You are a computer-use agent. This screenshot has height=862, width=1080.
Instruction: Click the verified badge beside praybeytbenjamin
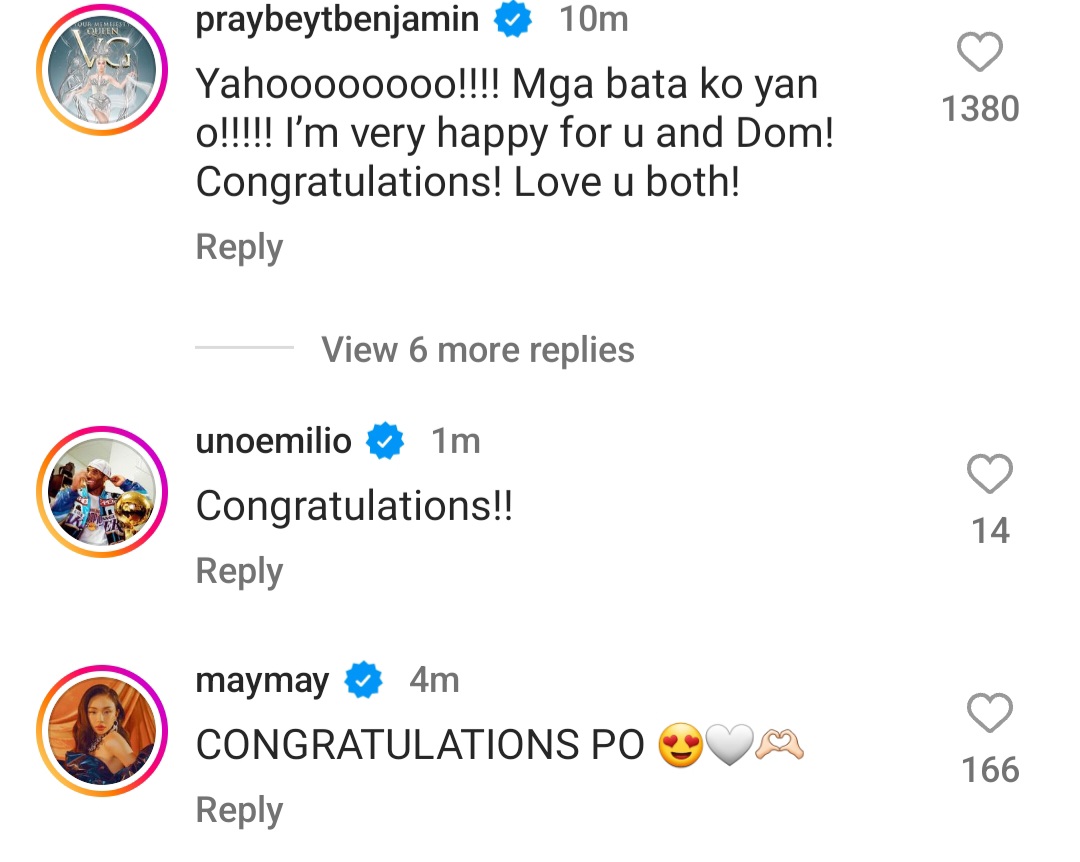[x=514, y=20]
